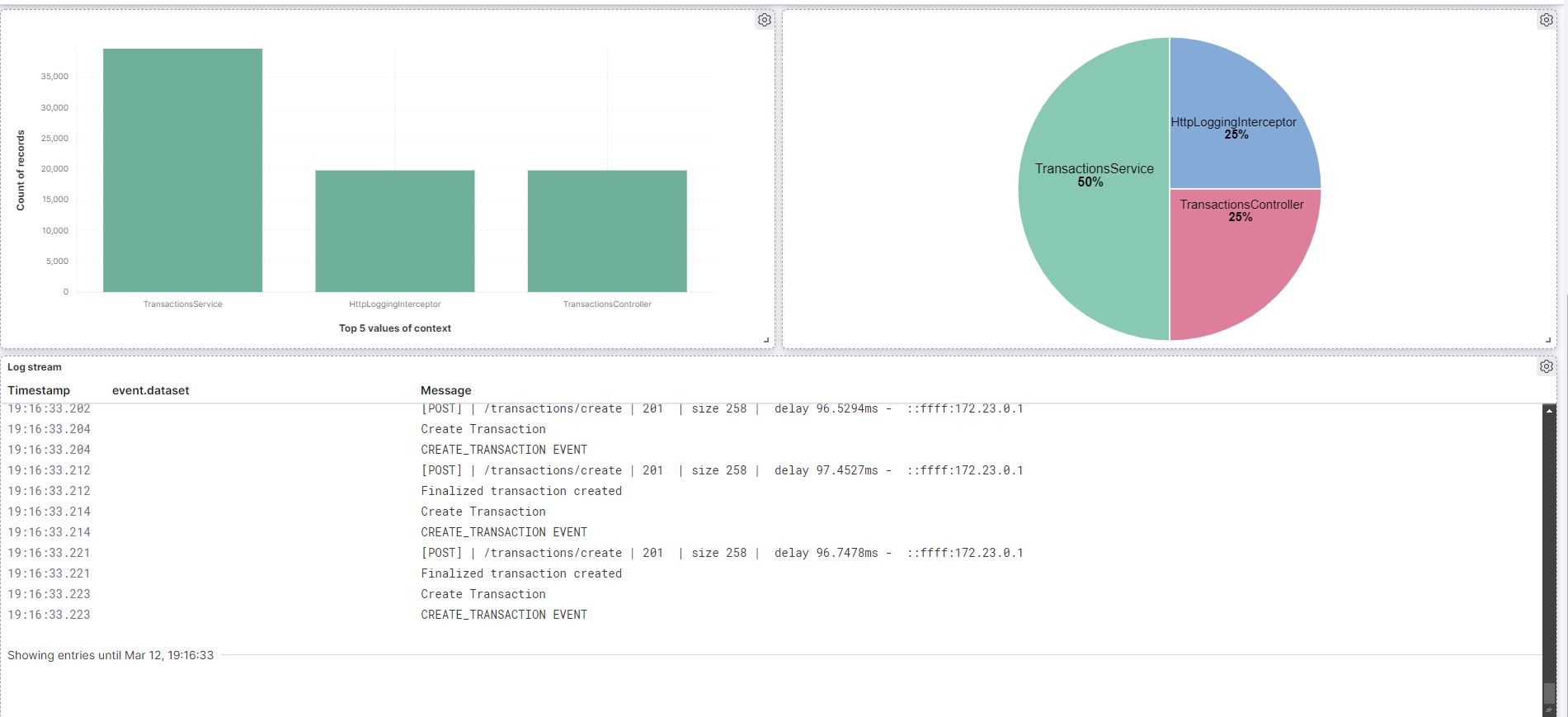Click 'Create Transaction' at 19:16:33.214
Viewport: 1568px width, 717px height.
[x=483, y=512]
